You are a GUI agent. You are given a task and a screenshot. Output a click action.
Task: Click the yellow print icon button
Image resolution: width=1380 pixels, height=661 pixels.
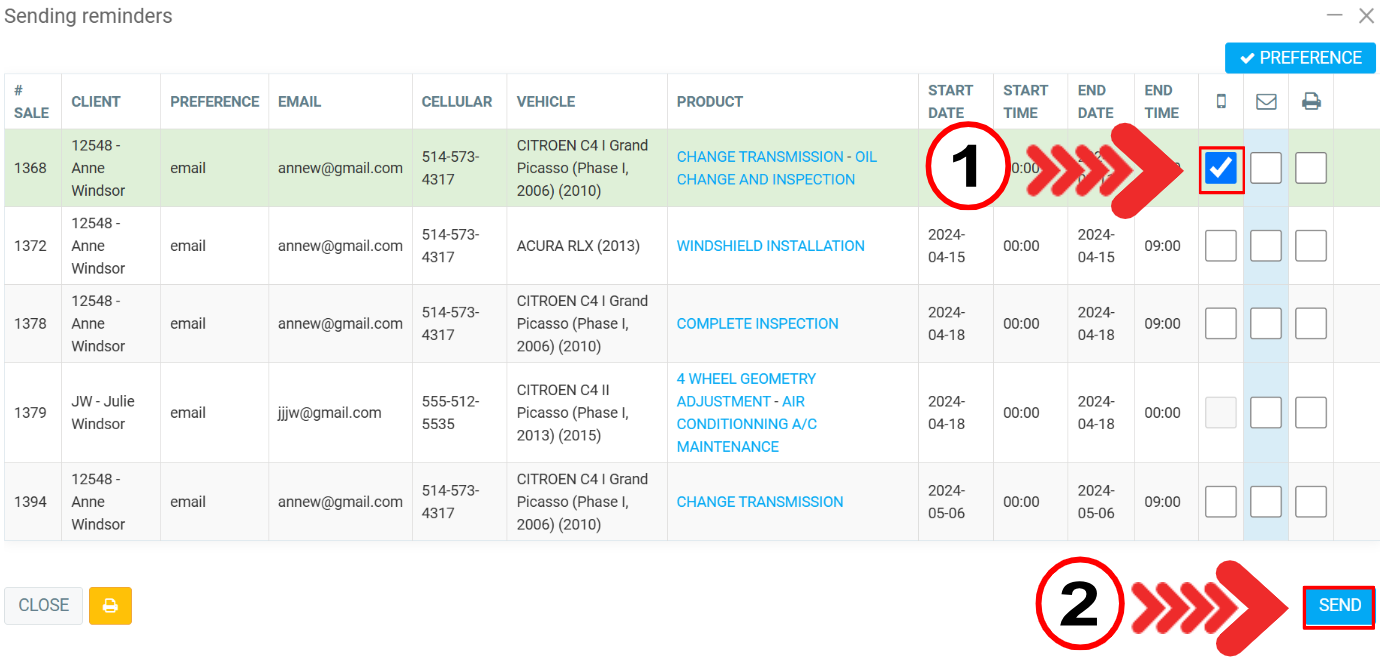(110, 606)
